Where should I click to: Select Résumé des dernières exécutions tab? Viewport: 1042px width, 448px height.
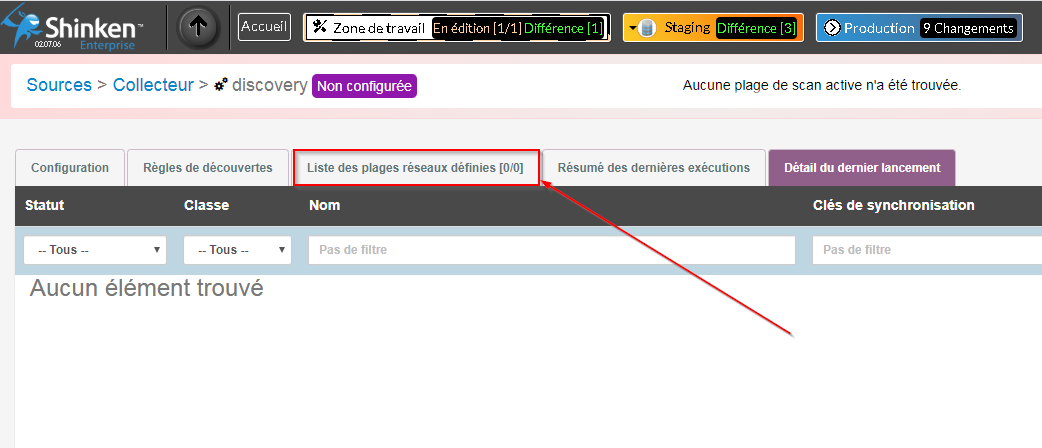pos(653,168)
